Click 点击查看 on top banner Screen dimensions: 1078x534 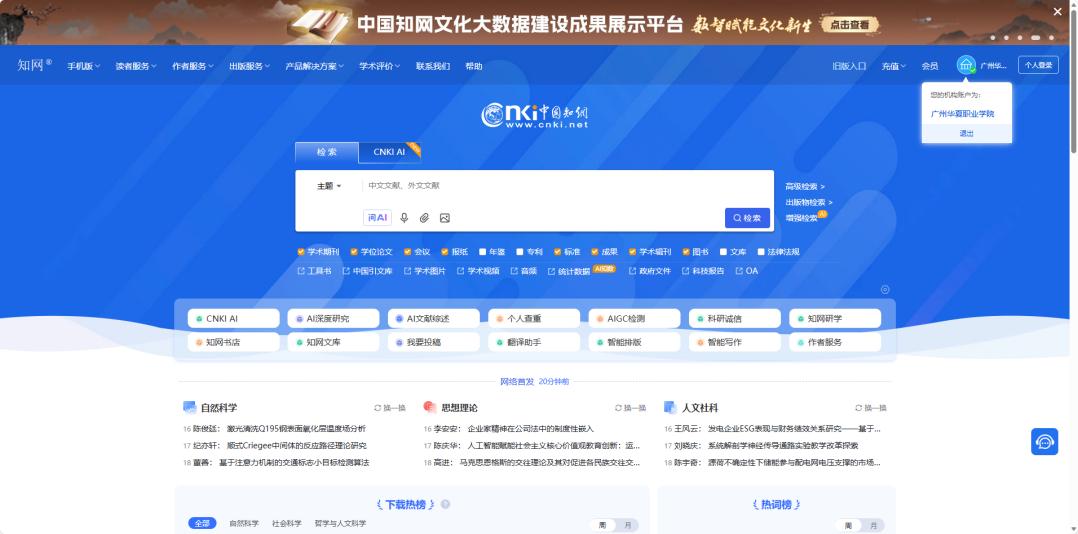(849, 25)
